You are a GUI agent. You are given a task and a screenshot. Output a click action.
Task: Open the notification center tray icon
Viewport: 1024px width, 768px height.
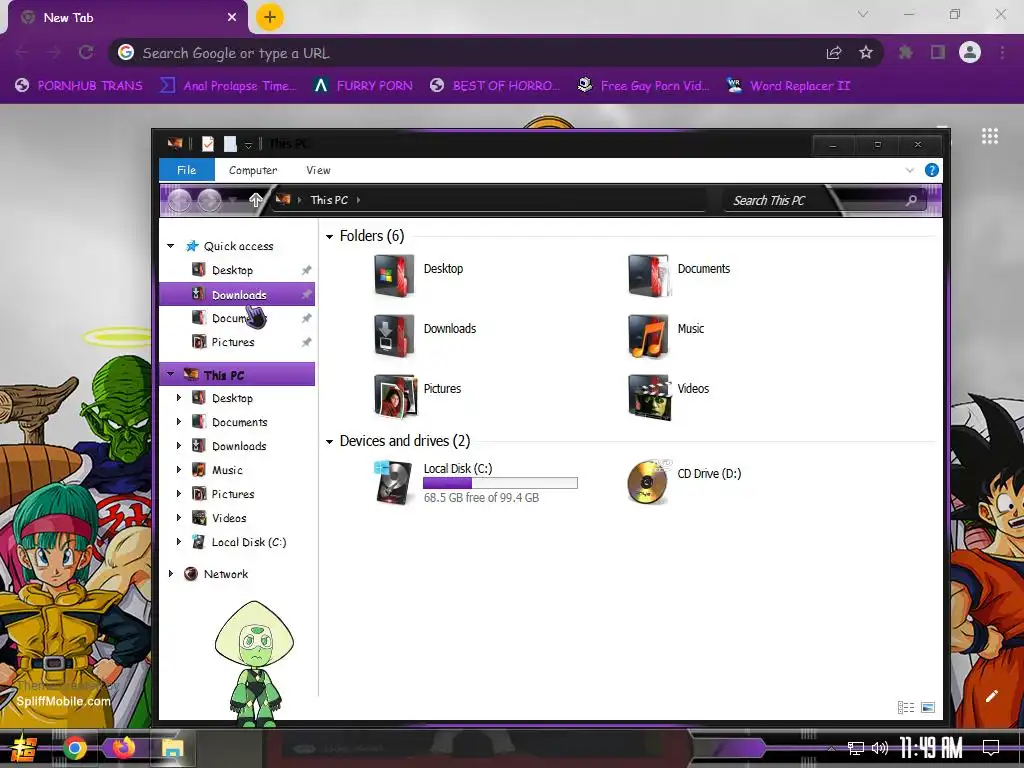pyautogui.click(x=991, y=748)
